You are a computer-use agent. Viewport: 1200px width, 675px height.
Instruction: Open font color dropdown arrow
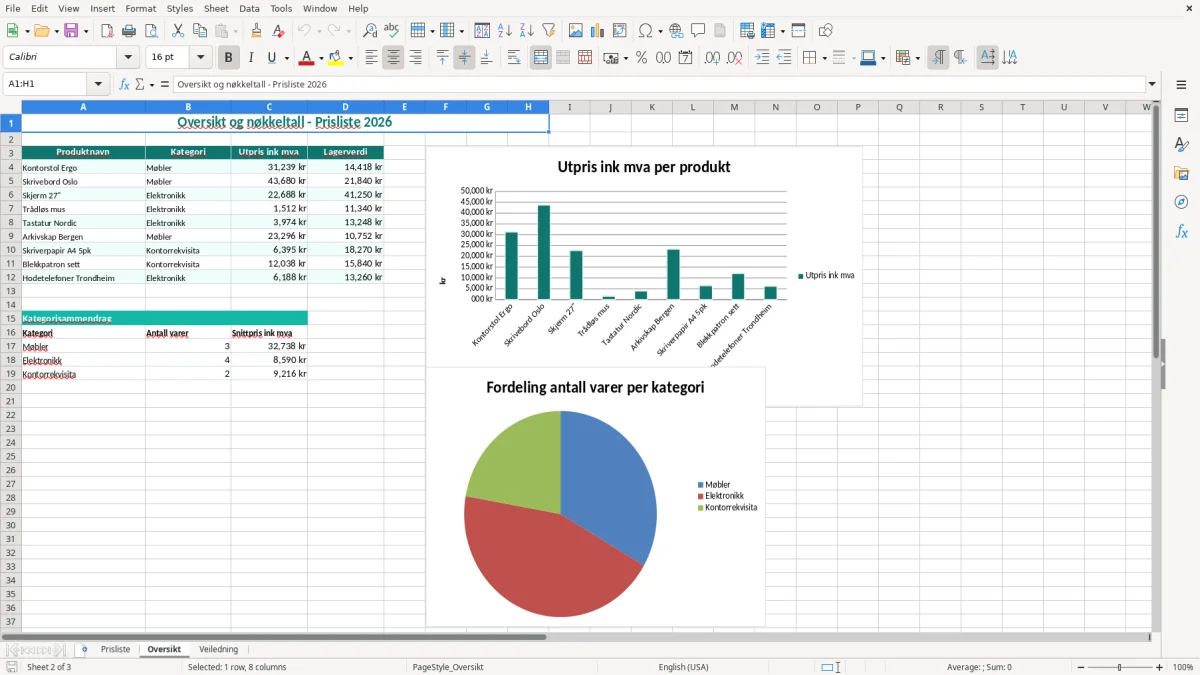[x=321, y=58]
